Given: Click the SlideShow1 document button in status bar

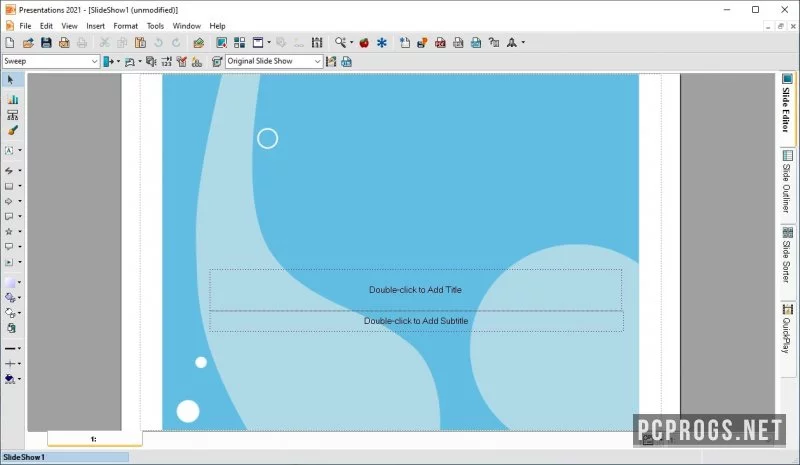Looking at the screenshot, I should pos(65,457).
